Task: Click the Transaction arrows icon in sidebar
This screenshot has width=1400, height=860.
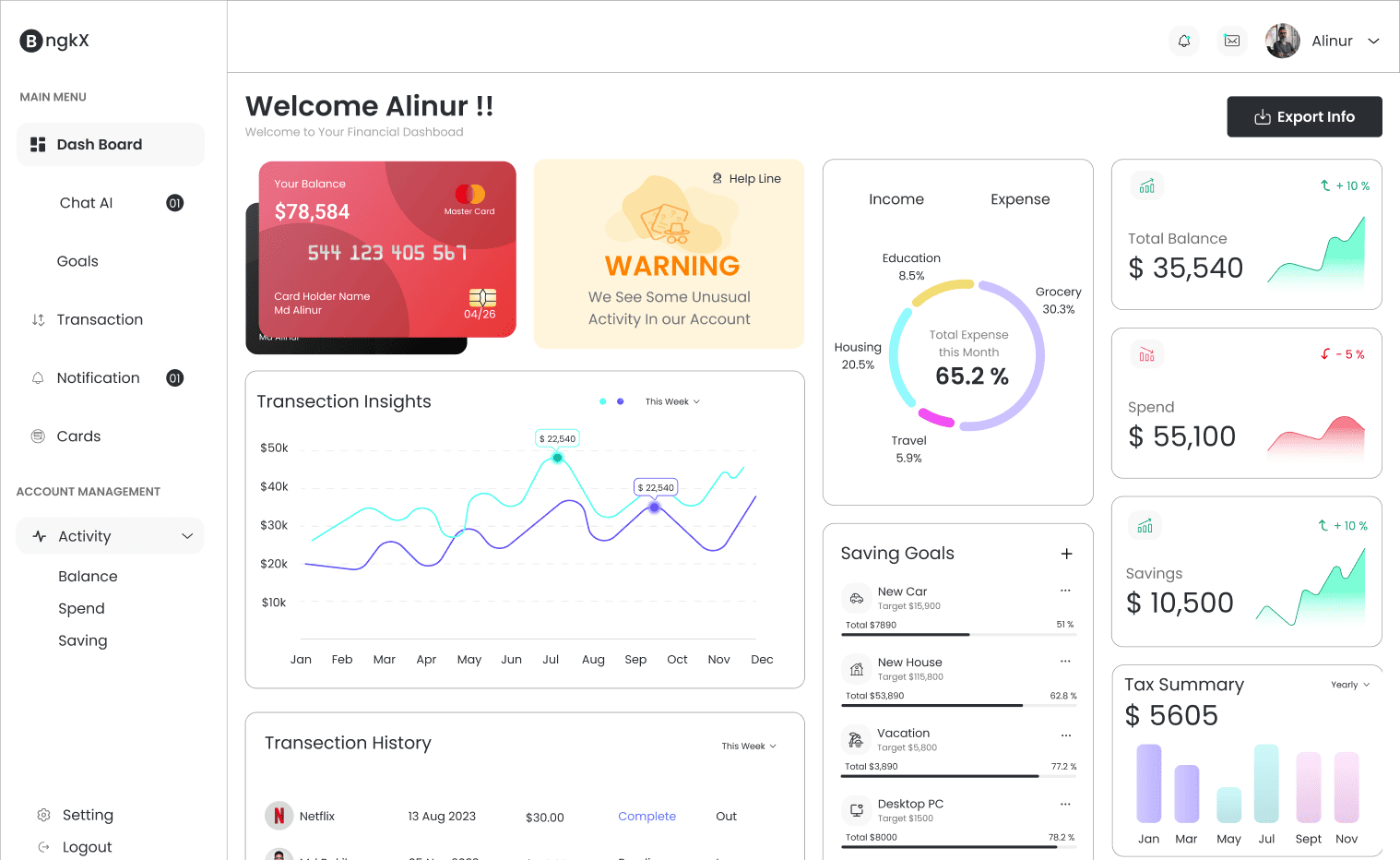Action: click(x=38, y=319)
